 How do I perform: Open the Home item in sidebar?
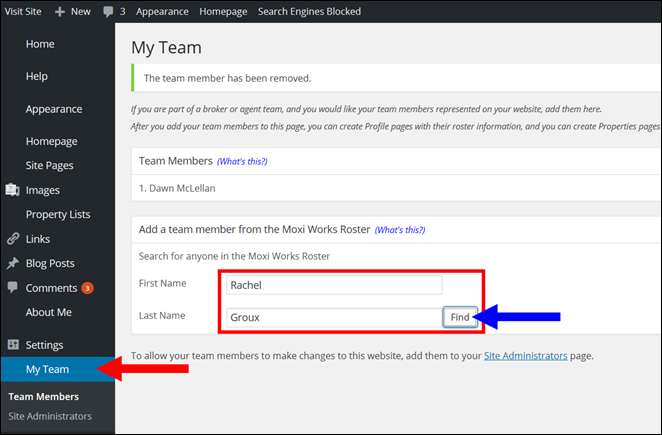point(40,44)
